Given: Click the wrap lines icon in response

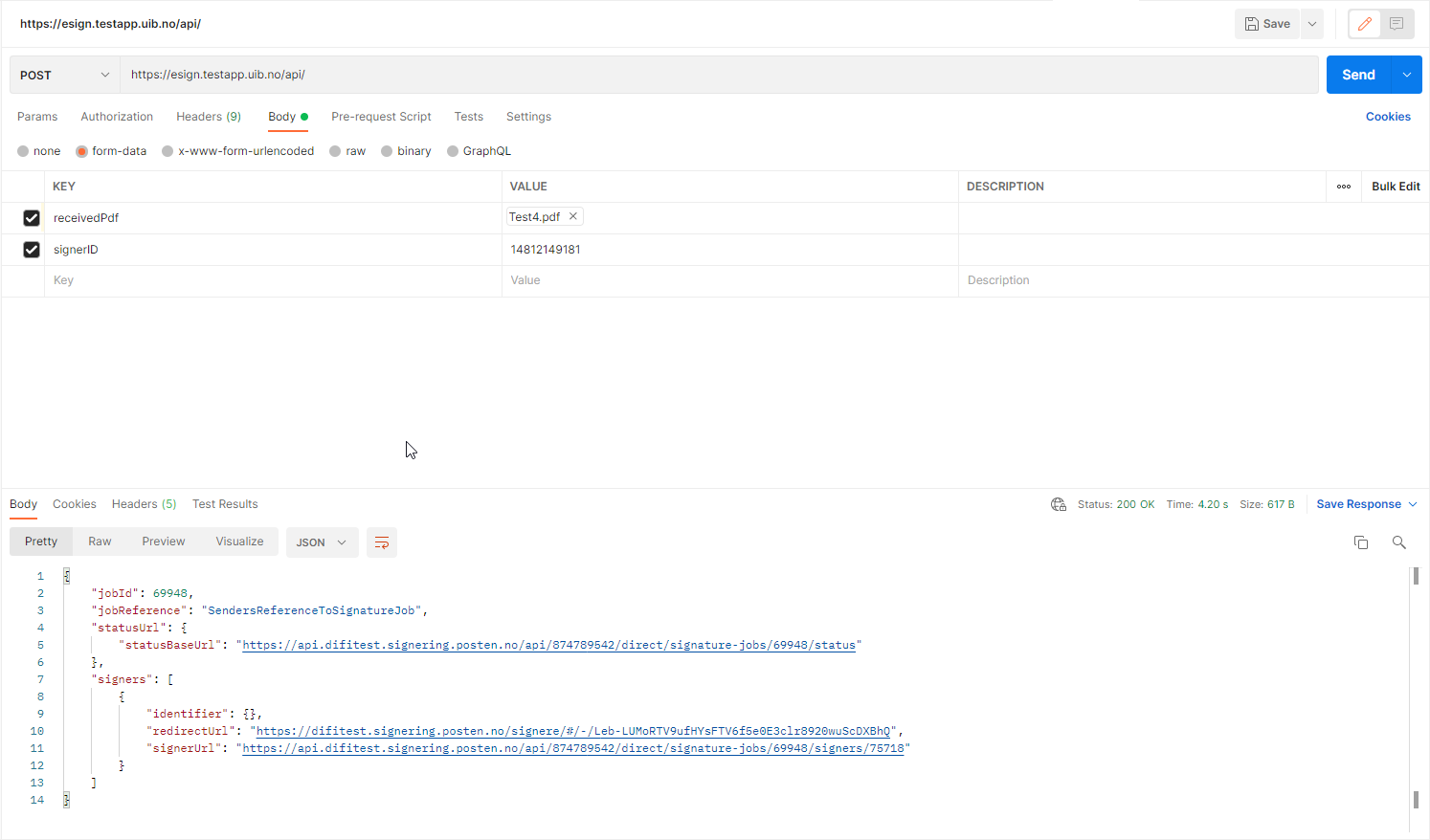Looking at the screenshot, I should 382,542.
